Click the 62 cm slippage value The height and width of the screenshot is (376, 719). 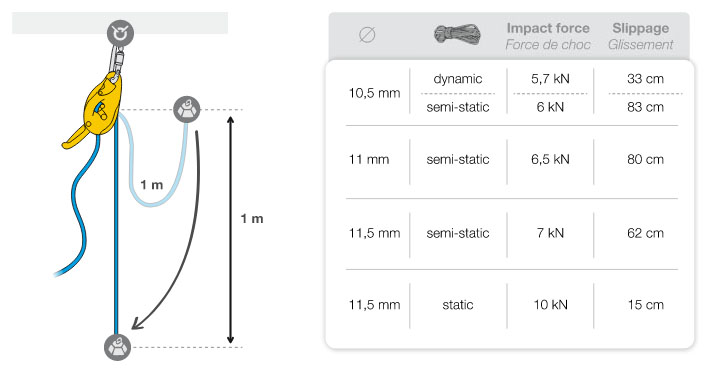click(x=645, y=233)
